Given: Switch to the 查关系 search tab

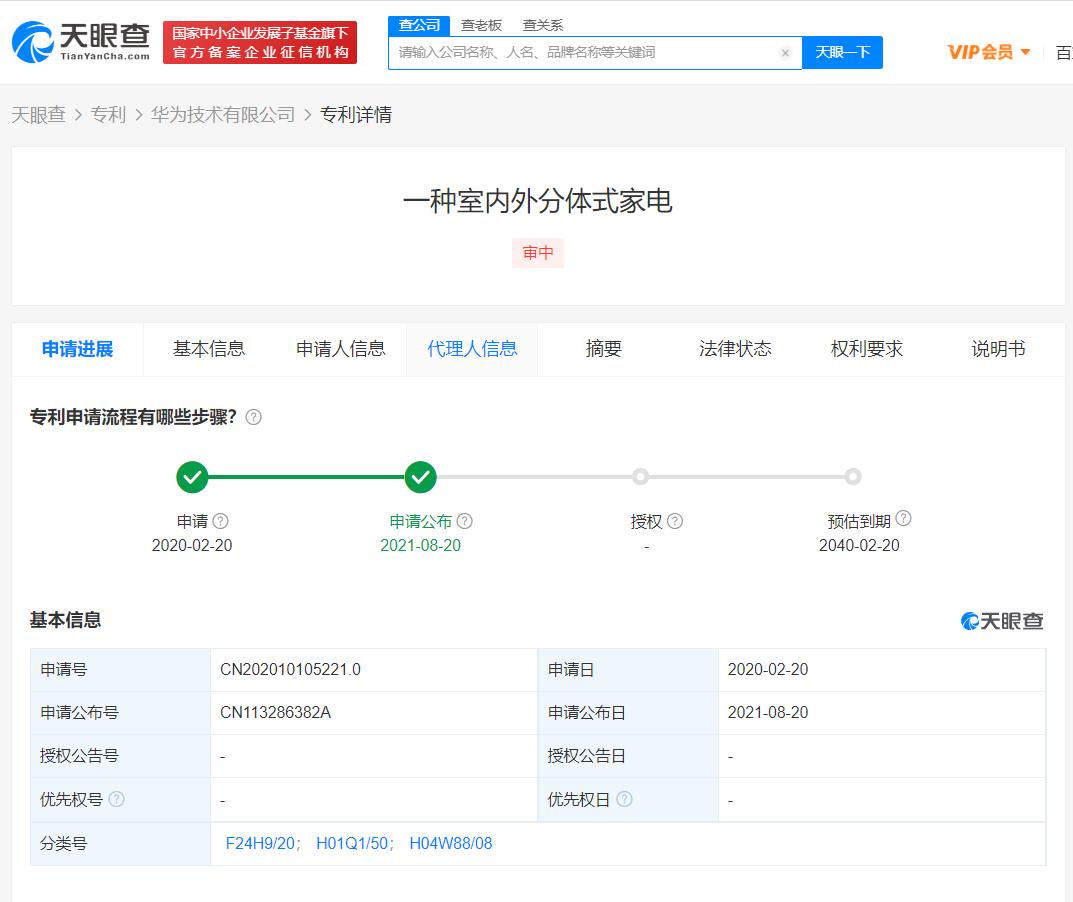Looking at the screenshot, I should coord(543,25).
